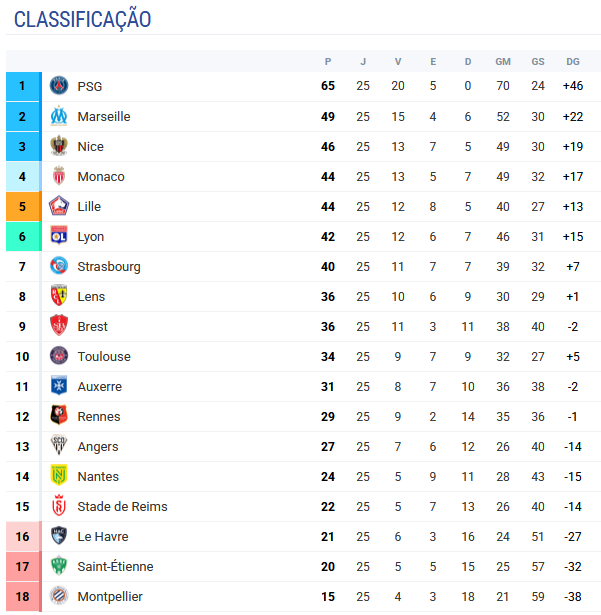This screenshot has width=601, height=615.
Task: Open the Toulouse team link
Action: coord(104,356)
